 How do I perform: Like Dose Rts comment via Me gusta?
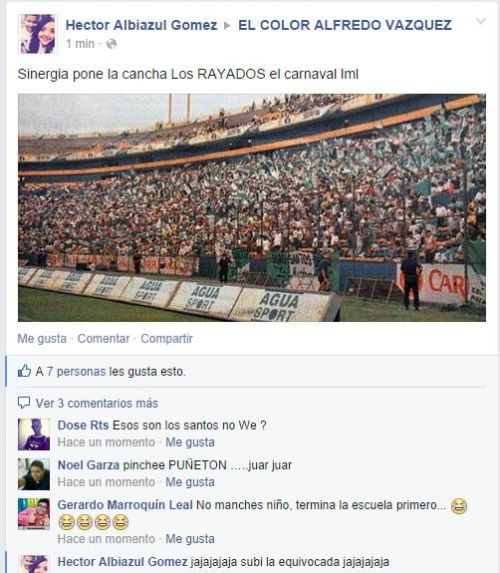point(190,442)
